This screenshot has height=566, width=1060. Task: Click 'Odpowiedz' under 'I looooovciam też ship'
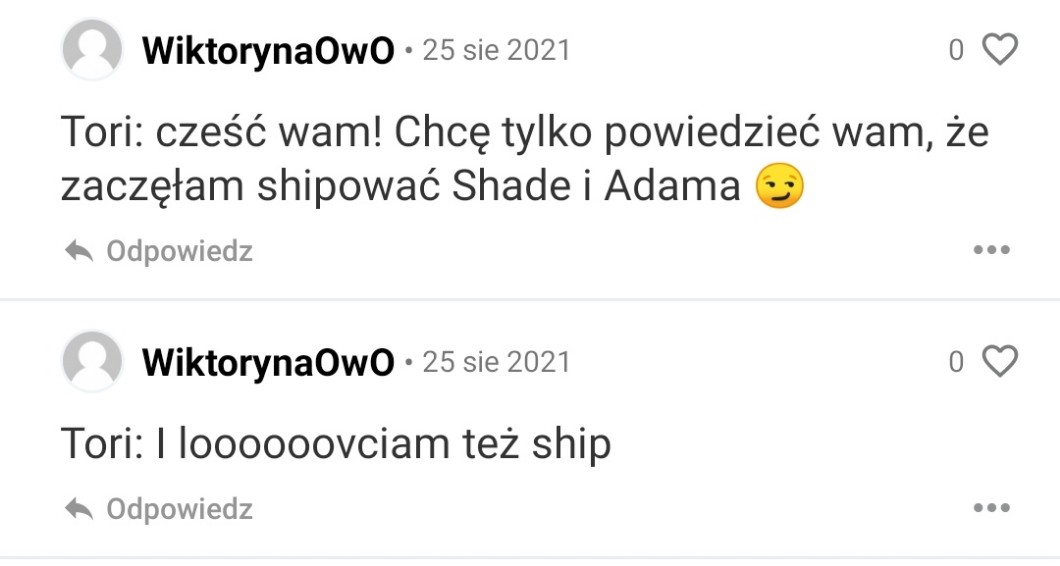coord(179,509)
